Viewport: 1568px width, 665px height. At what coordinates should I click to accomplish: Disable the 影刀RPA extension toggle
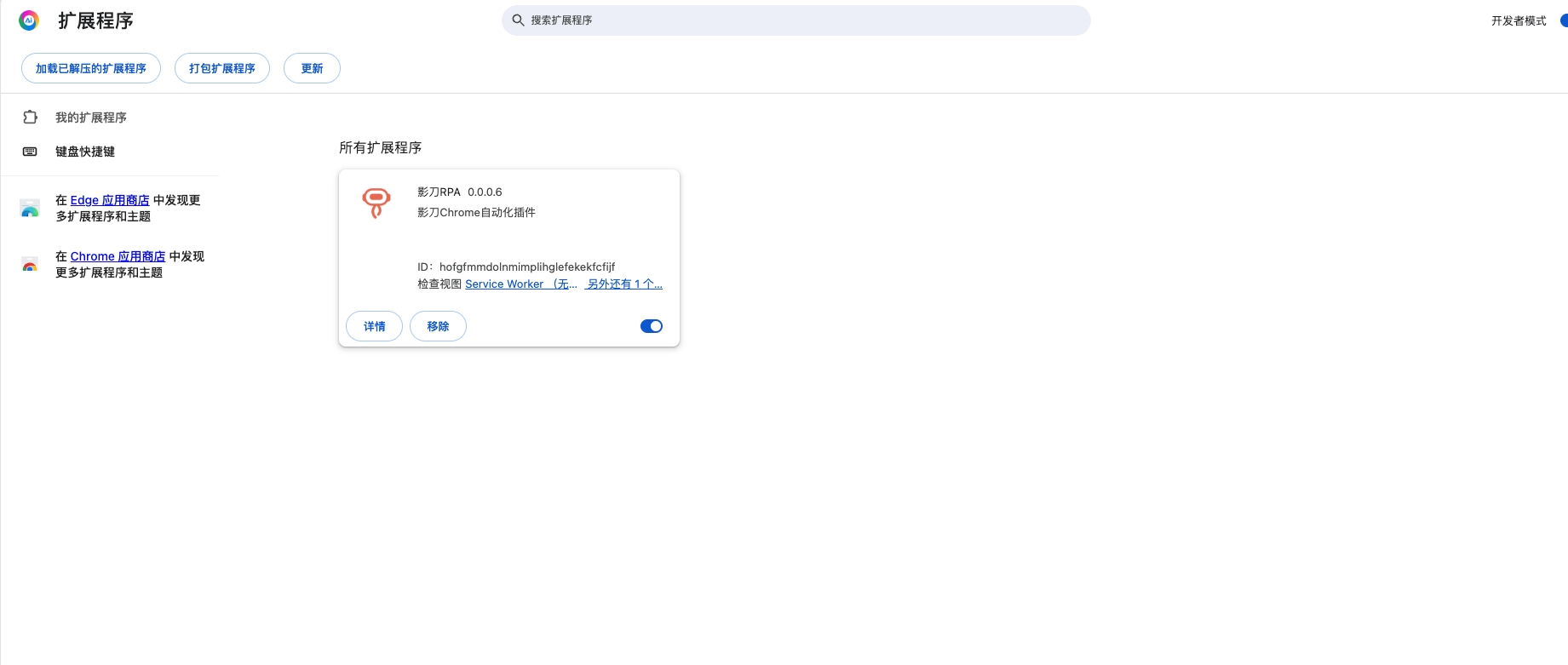coord(652,326)
